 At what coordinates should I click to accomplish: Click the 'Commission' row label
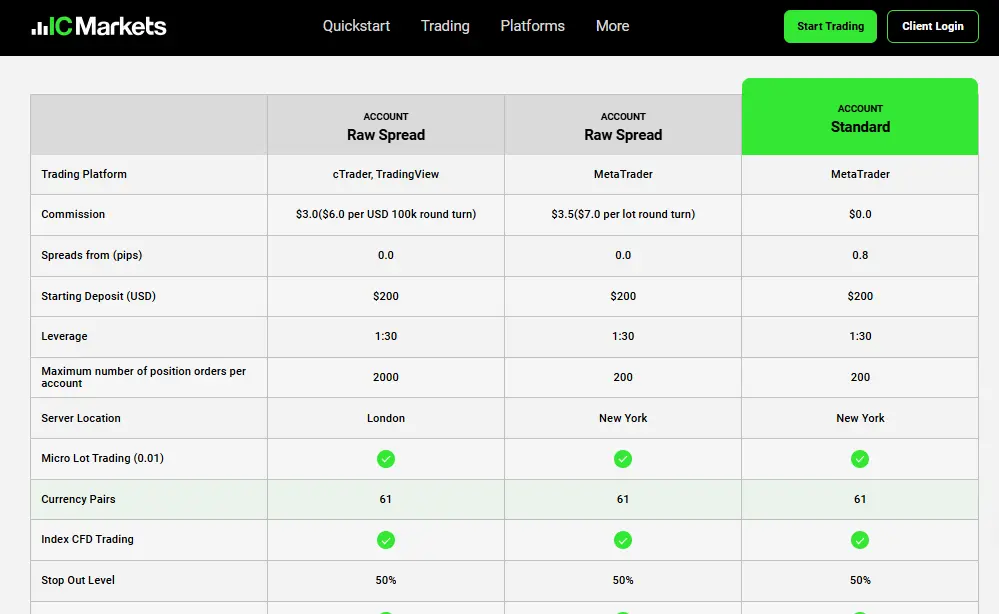pos(73,214)
